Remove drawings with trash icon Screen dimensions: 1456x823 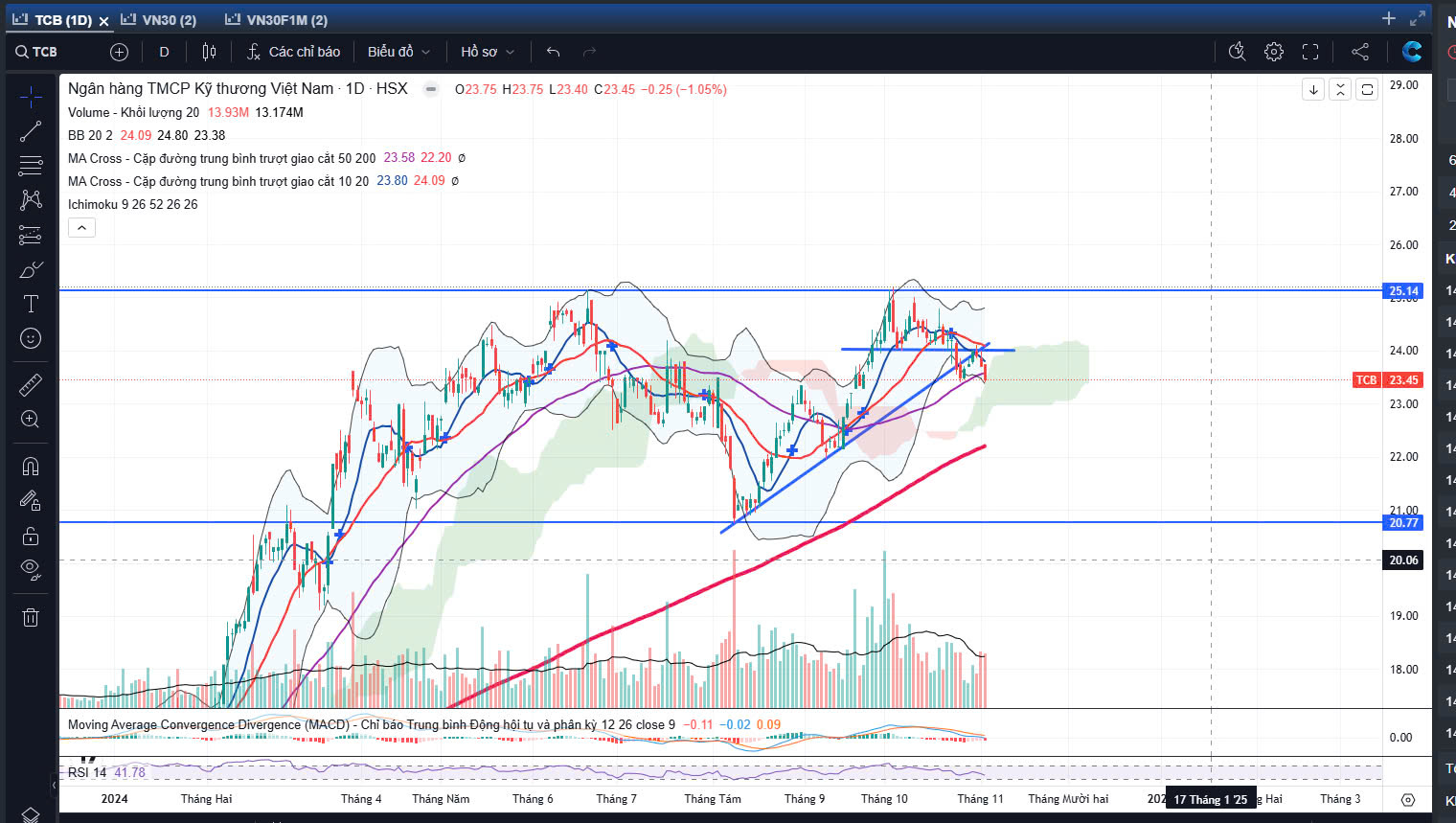(x=31, y=617)
